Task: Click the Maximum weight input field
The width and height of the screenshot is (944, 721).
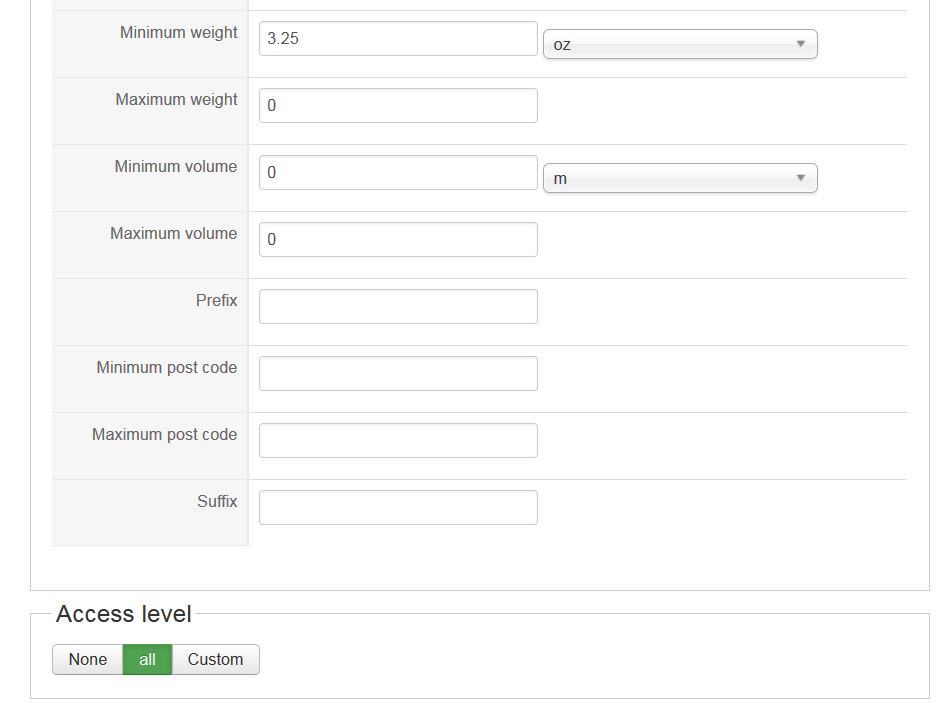Action: (398, 106)
